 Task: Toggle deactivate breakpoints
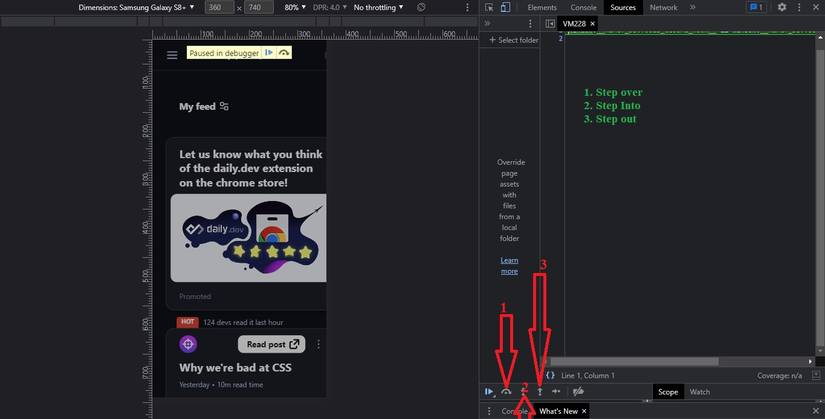(578, 392)
